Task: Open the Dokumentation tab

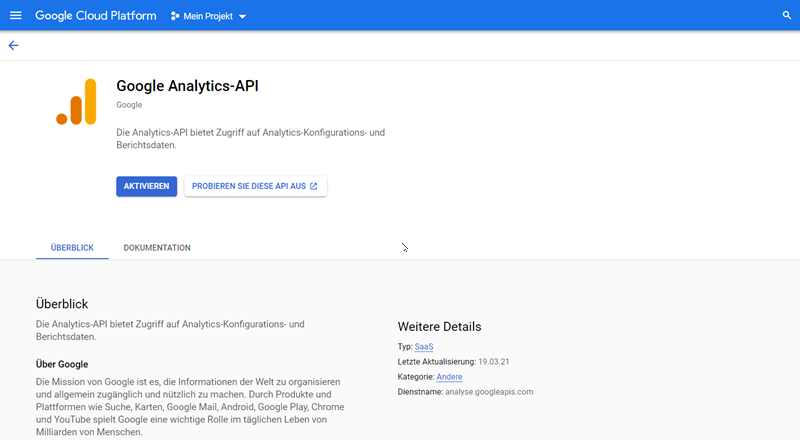Action: tap(157, 247)
